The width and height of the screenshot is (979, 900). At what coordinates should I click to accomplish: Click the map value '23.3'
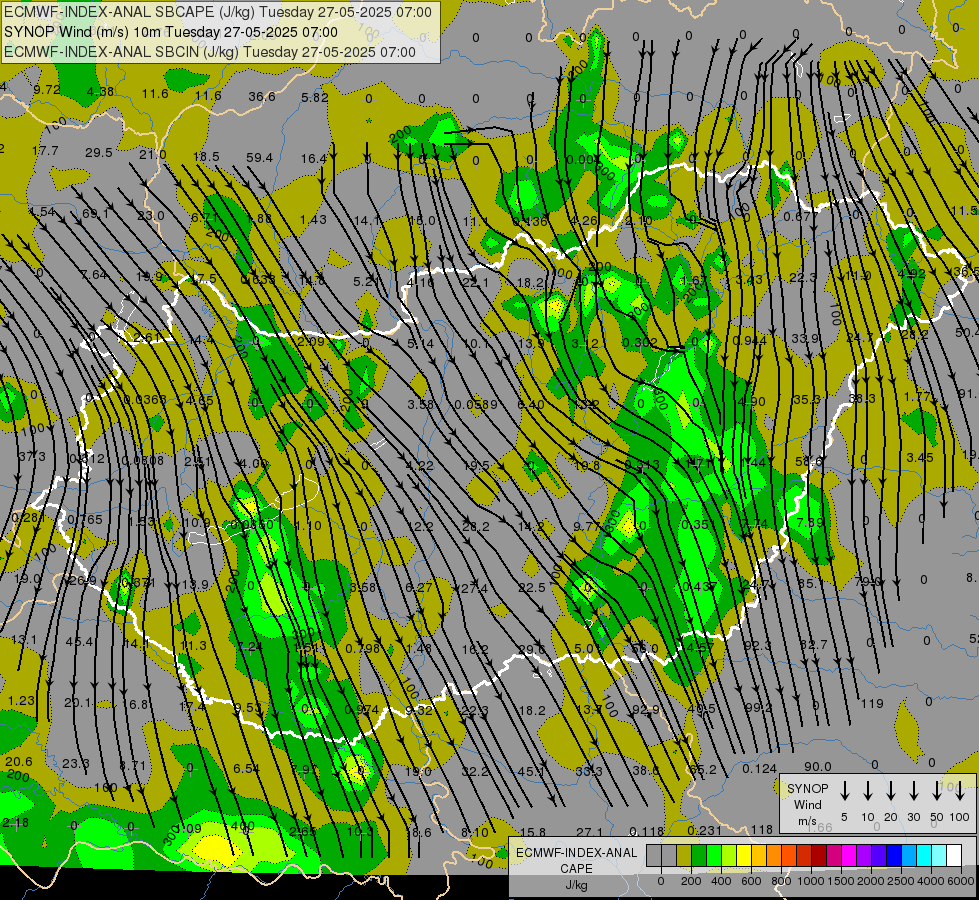(x=76, y=763)
